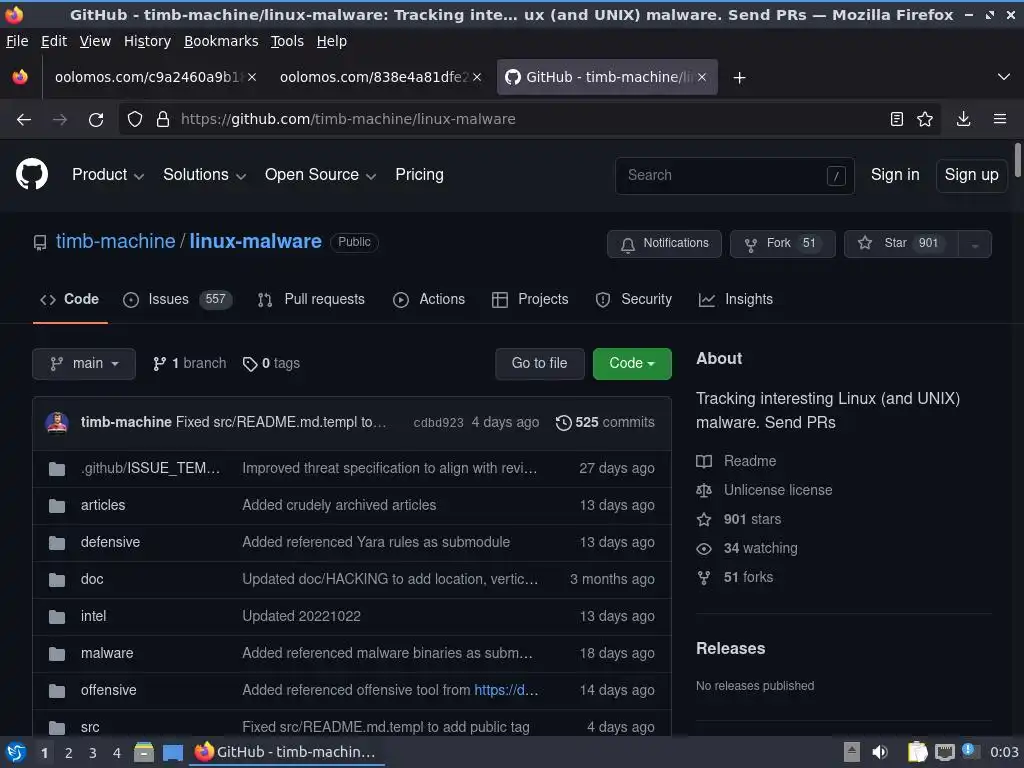Click the volume icon in system tray

coord(880,752)
